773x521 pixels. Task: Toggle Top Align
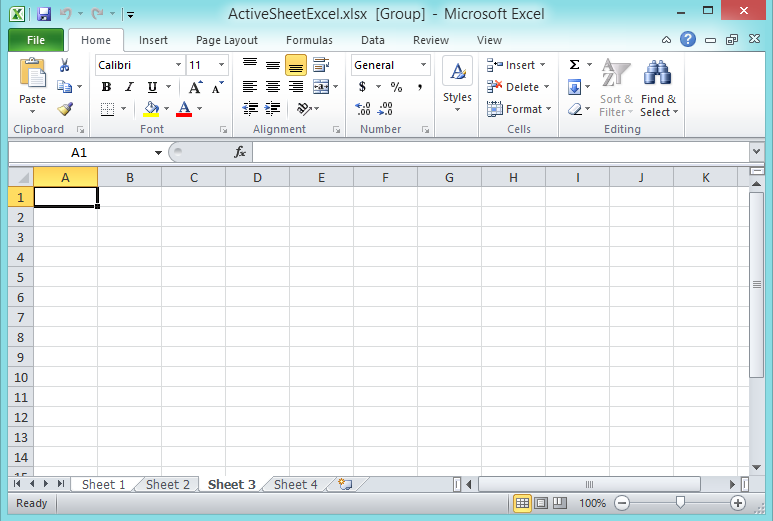point(250,65)
